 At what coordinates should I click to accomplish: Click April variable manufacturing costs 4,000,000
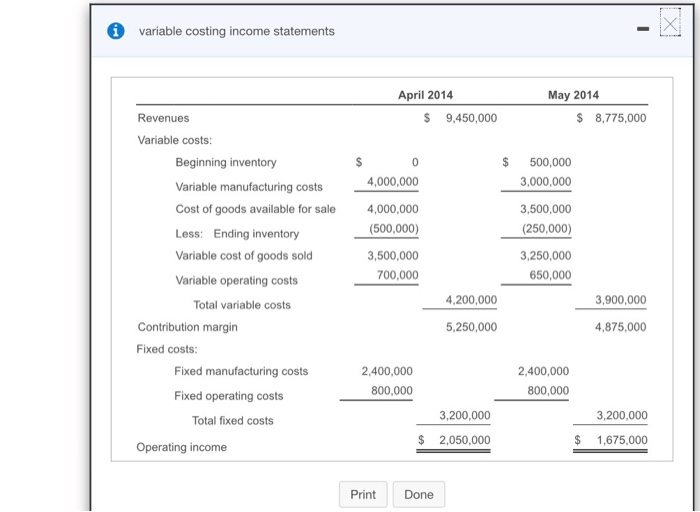tap(393, 182)
